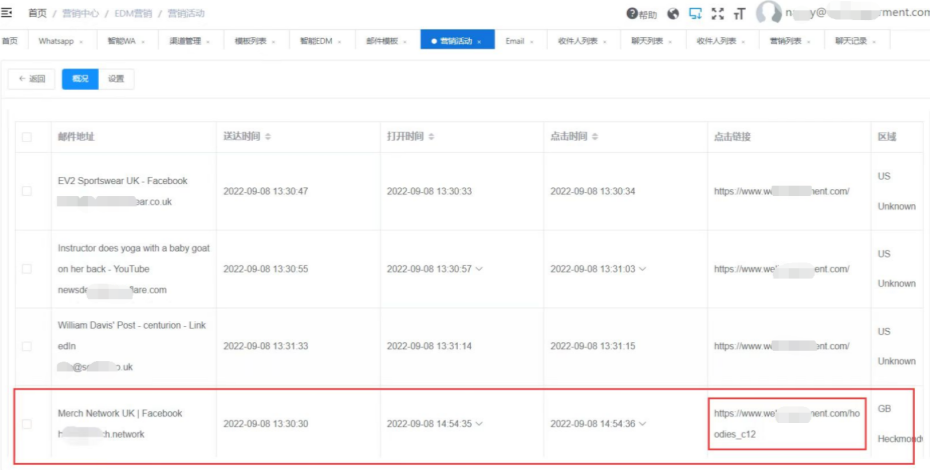Viewport: 930px width, 470px height.
Task: Close the 智能EDM tab with its x
Action: click(x=339, y=42)
